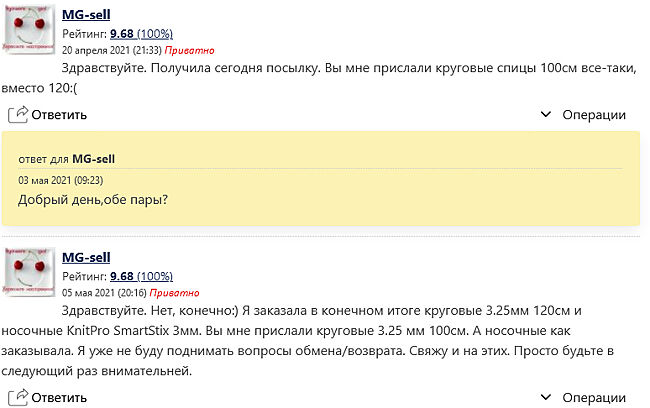
Task: Click the 03 мая 2021 reply timestamp
Action: point(60,180)
